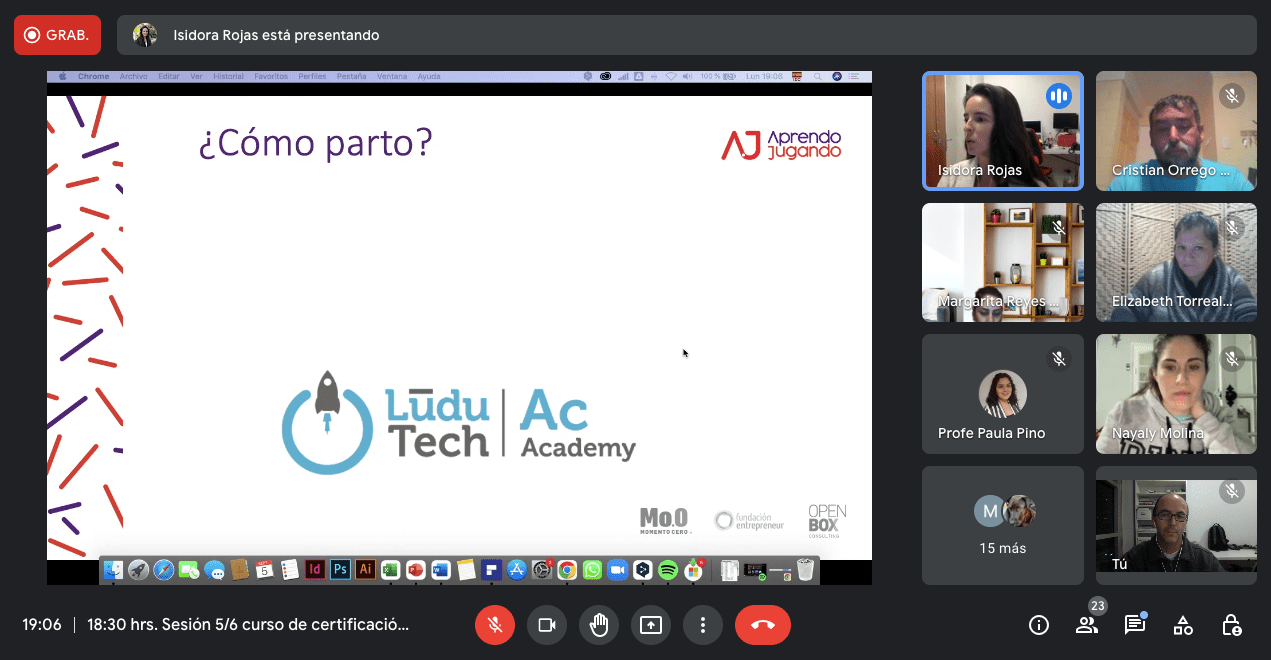Open the chat with everyone panel

coord(1135,625)
